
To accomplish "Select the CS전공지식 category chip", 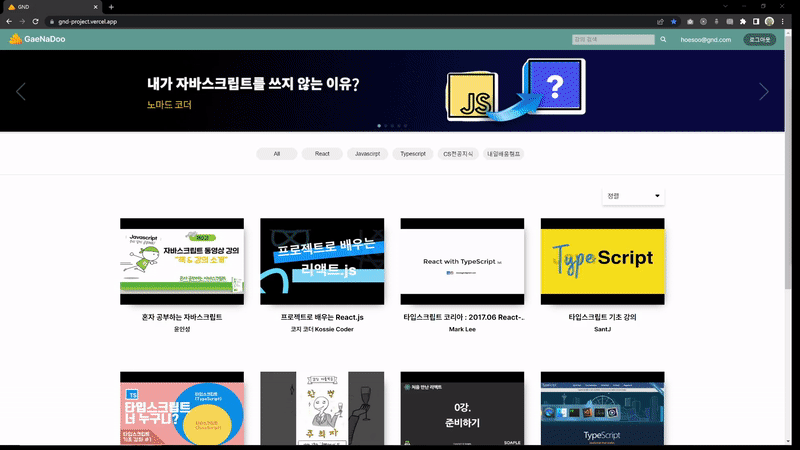I will 459,154.
